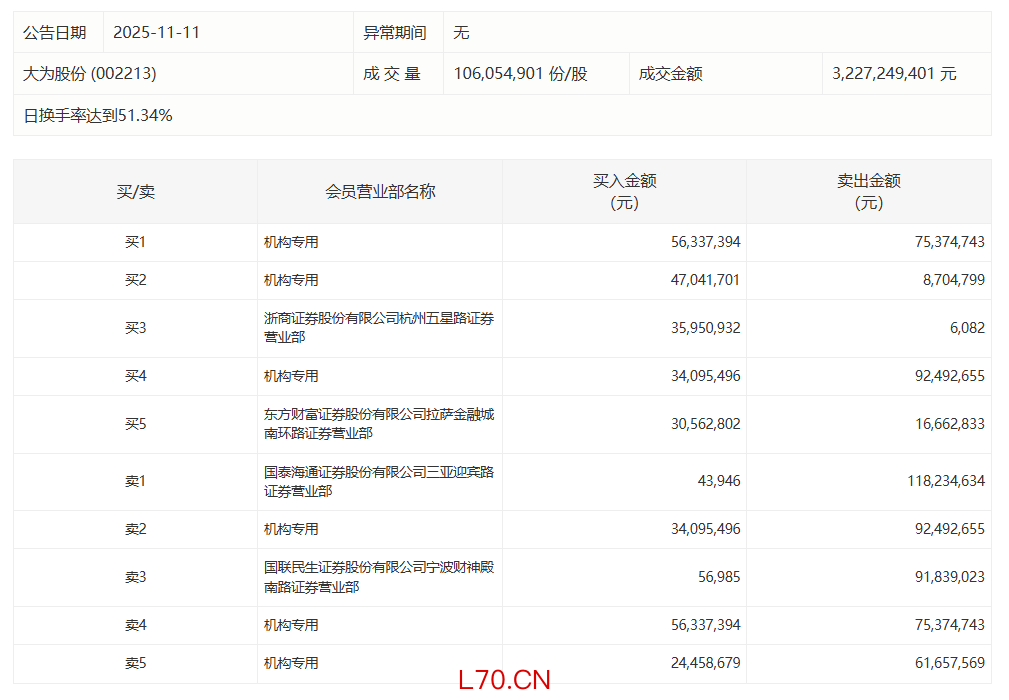Open 国泰海通证券 三亚迎宾路 branch entry

coord(378,481)
